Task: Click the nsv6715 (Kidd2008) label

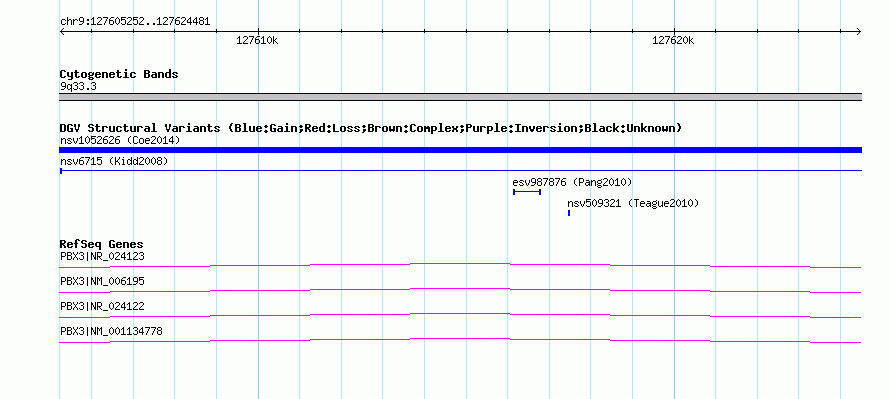Action: pos(114,162)
